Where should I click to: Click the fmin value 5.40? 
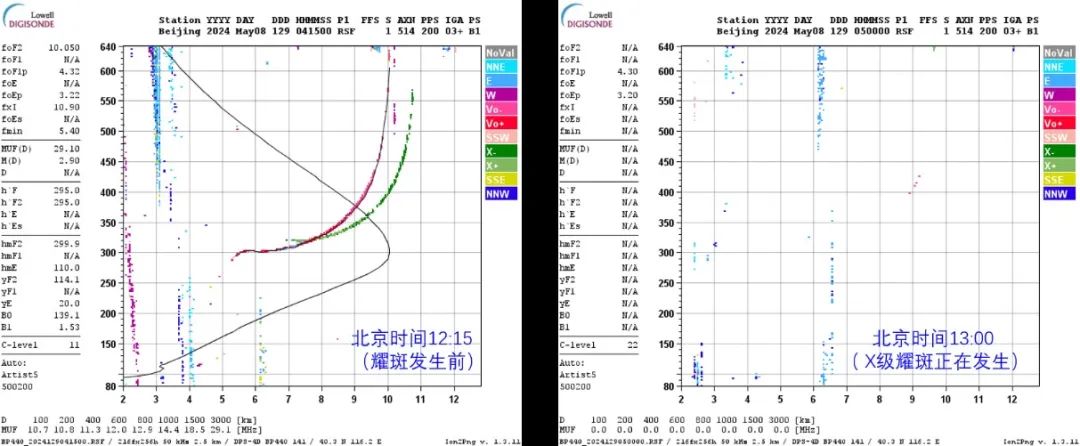70,131
